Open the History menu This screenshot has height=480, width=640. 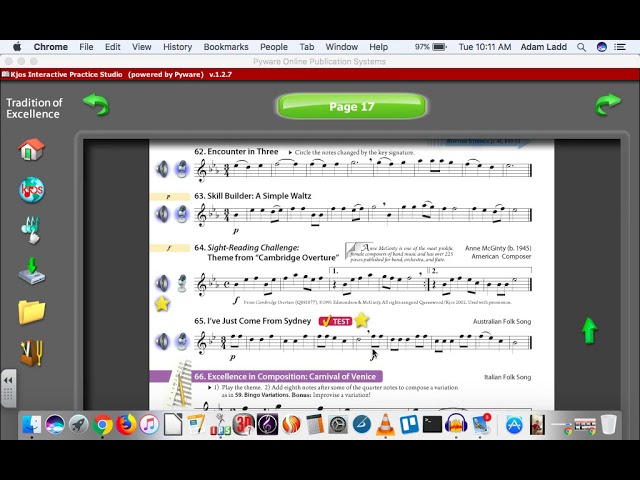tap(177, 47)
